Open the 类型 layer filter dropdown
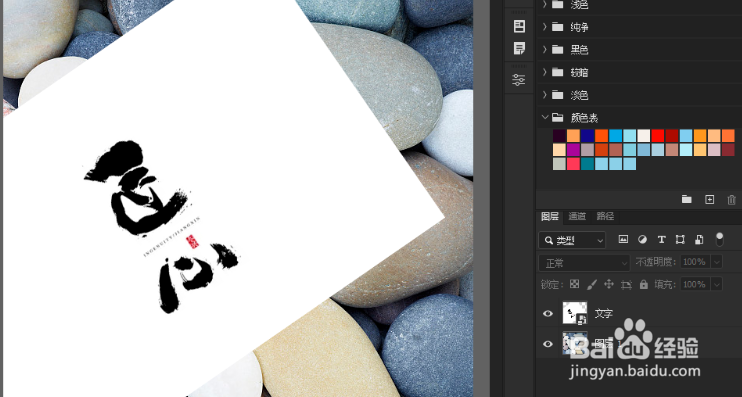This screenshot has height=397, width=742. coord(572,240)
